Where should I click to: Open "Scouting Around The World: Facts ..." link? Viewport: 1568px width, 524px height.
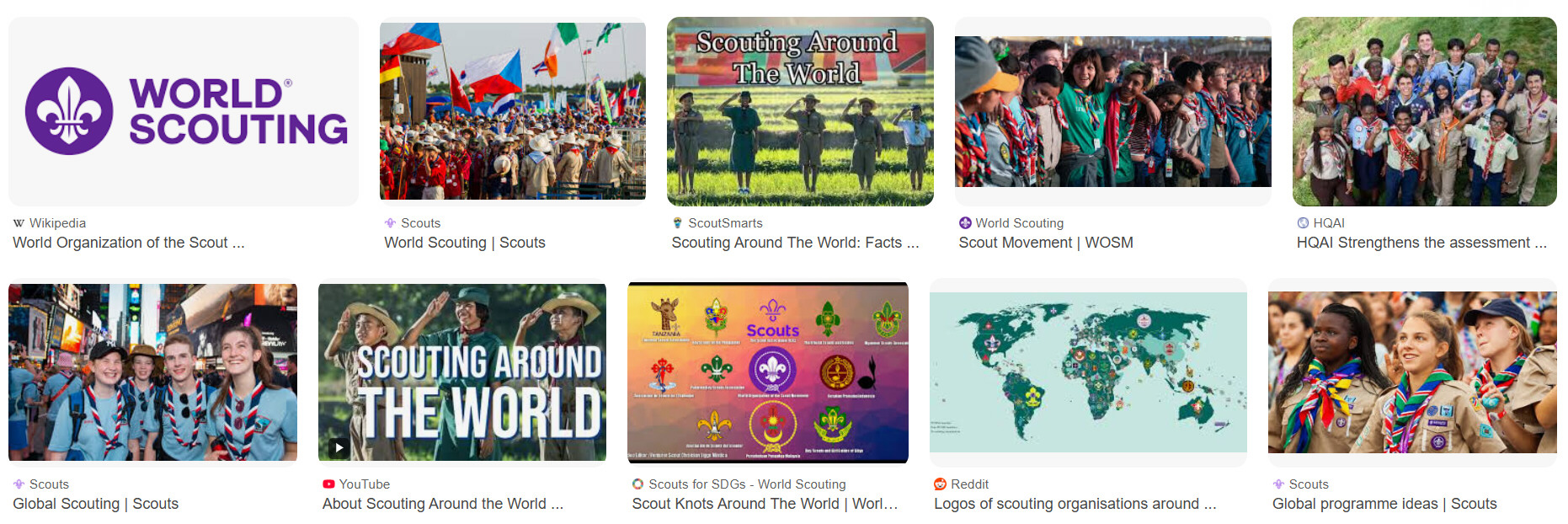point(795,243)
